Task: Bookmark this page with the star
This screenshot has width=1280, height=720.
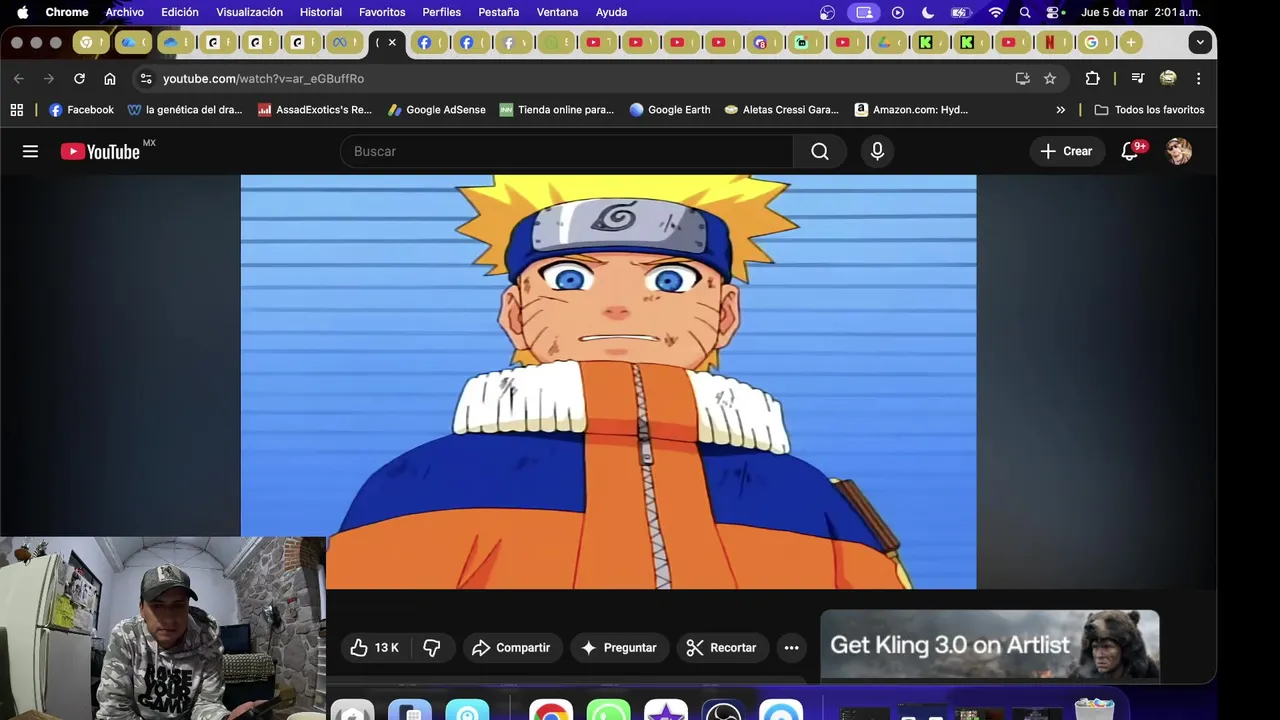Action: click(1050, 78)
